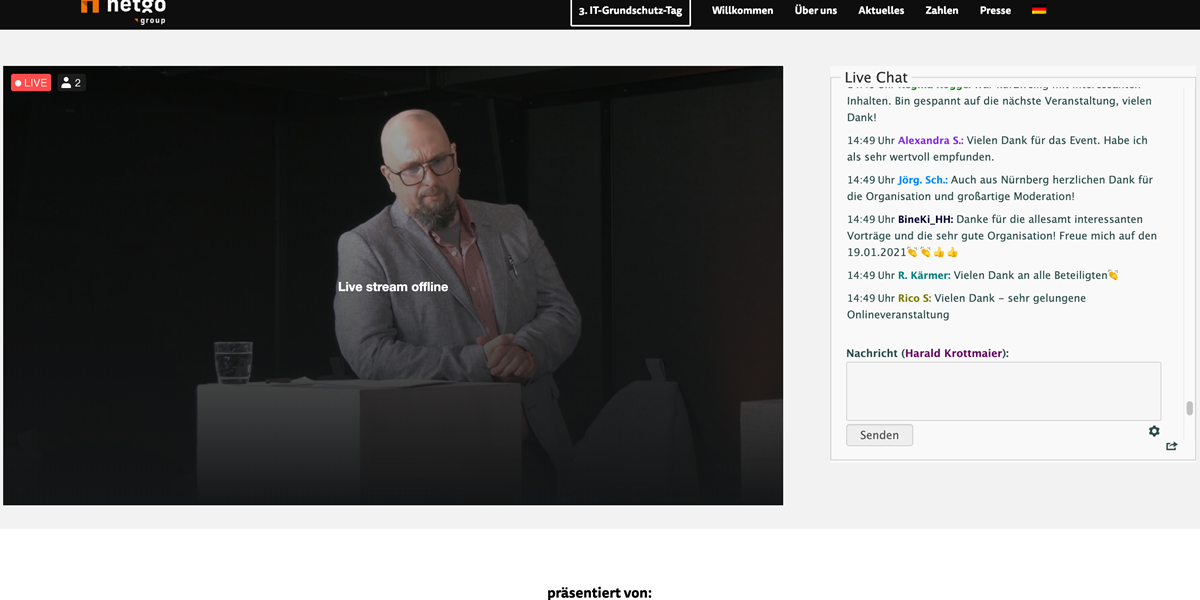Click the username Alexandra S. in chat
Image resolution: width=1200 pixels, height=600 pixels.
tap(930, 141)
